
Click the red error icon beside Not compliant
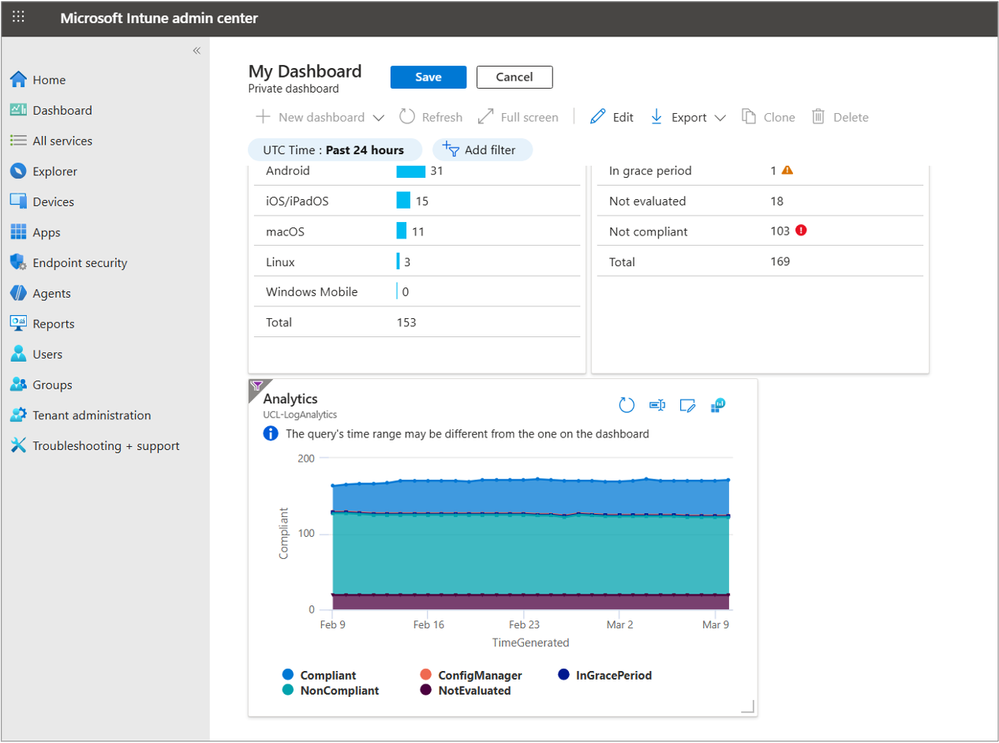(x=801, y=231)
